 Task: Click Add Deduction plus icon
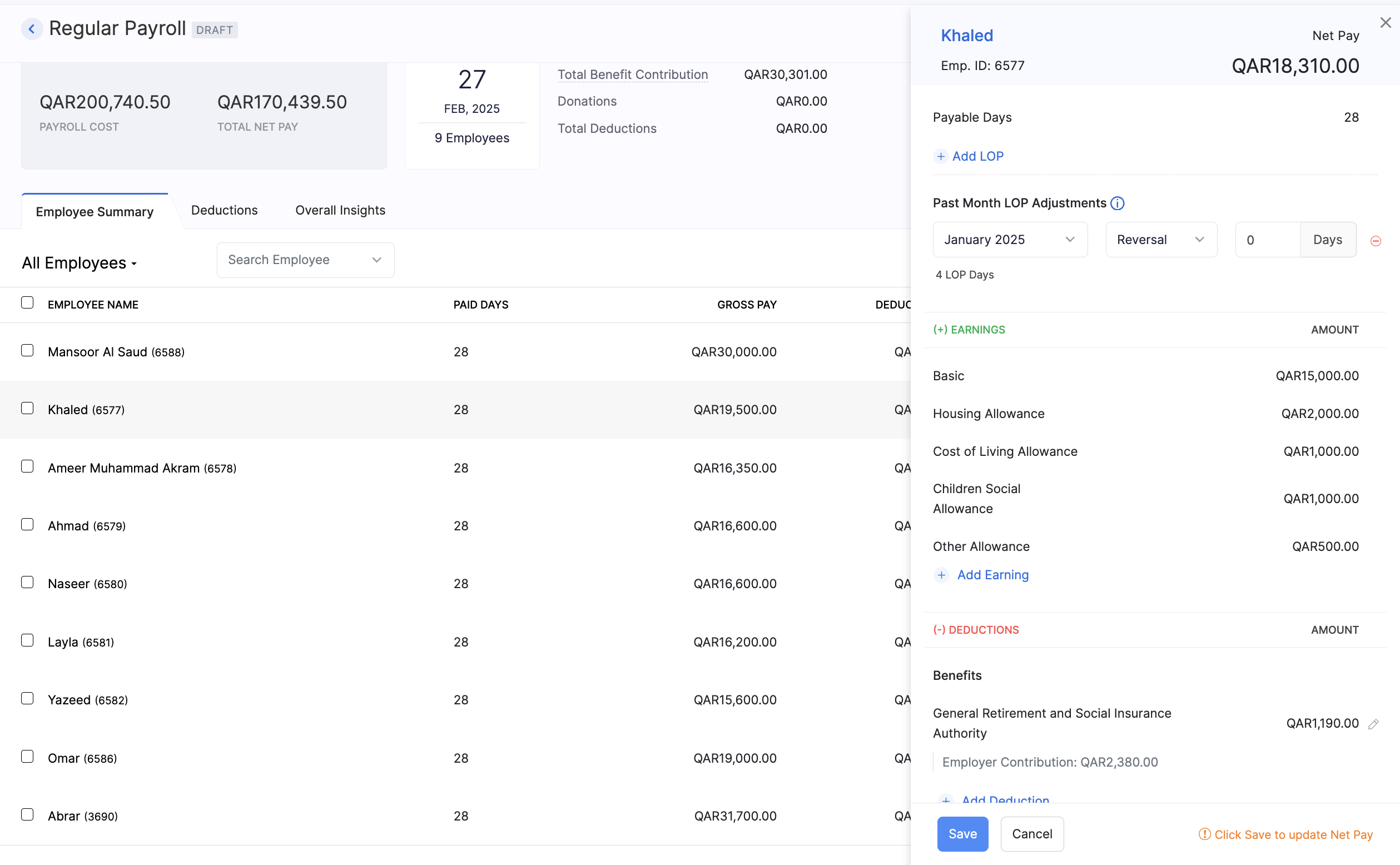coord(947,801)
